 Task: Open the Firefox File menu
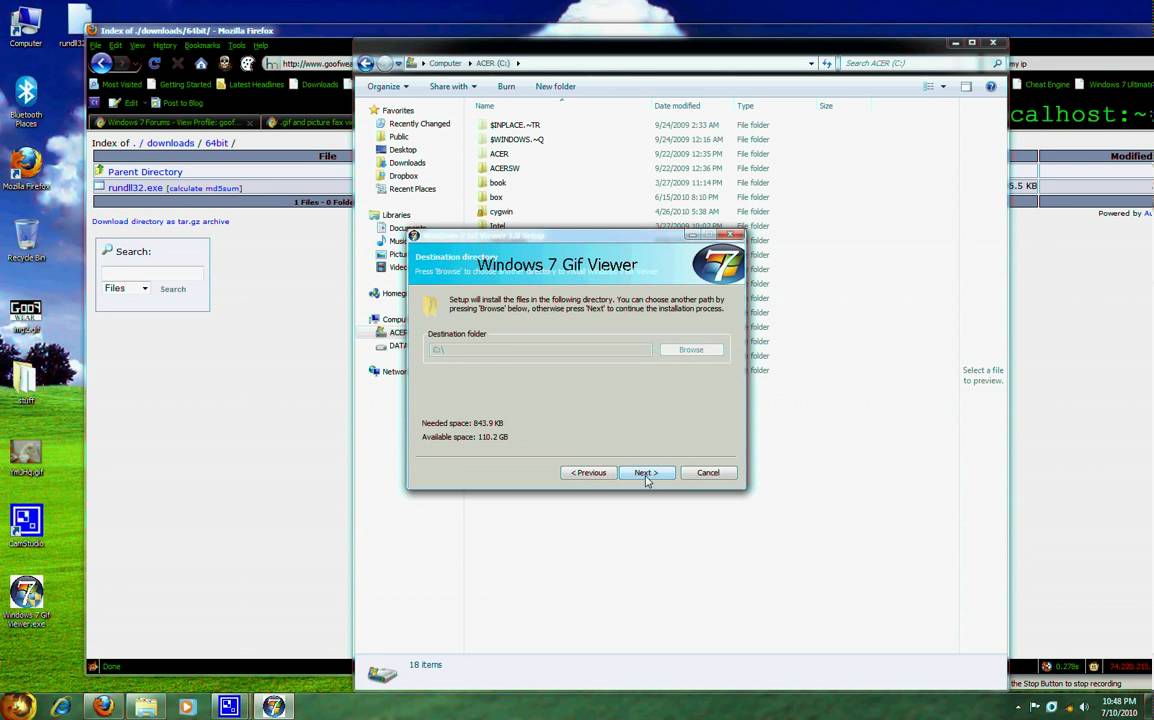[x=96, y=46]
